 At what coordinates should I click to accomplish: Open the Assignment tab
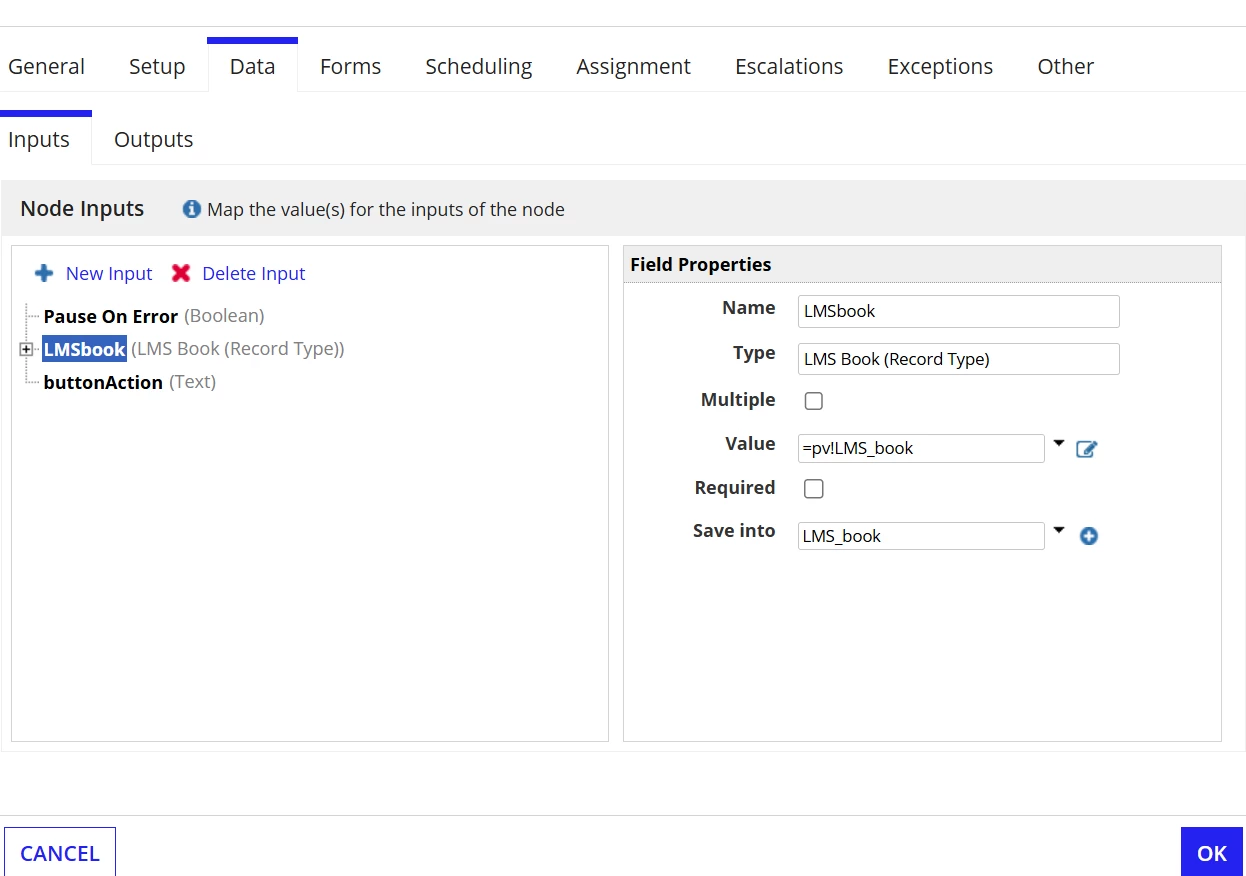633,67
